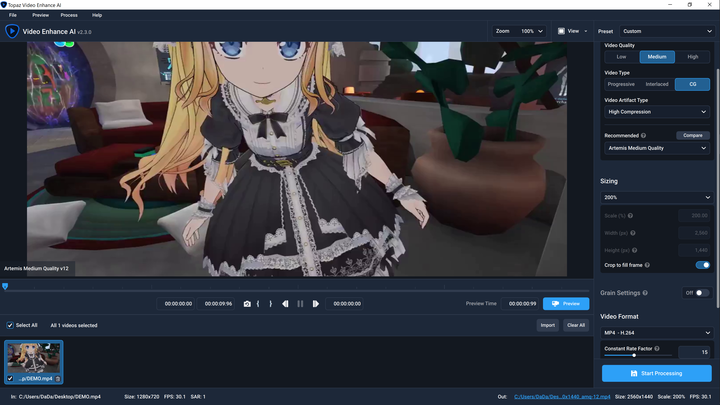The height and width of the screenshot is (405, 720).
Task: Open the Preset Custom dropdown
Action: coord(667,31)
